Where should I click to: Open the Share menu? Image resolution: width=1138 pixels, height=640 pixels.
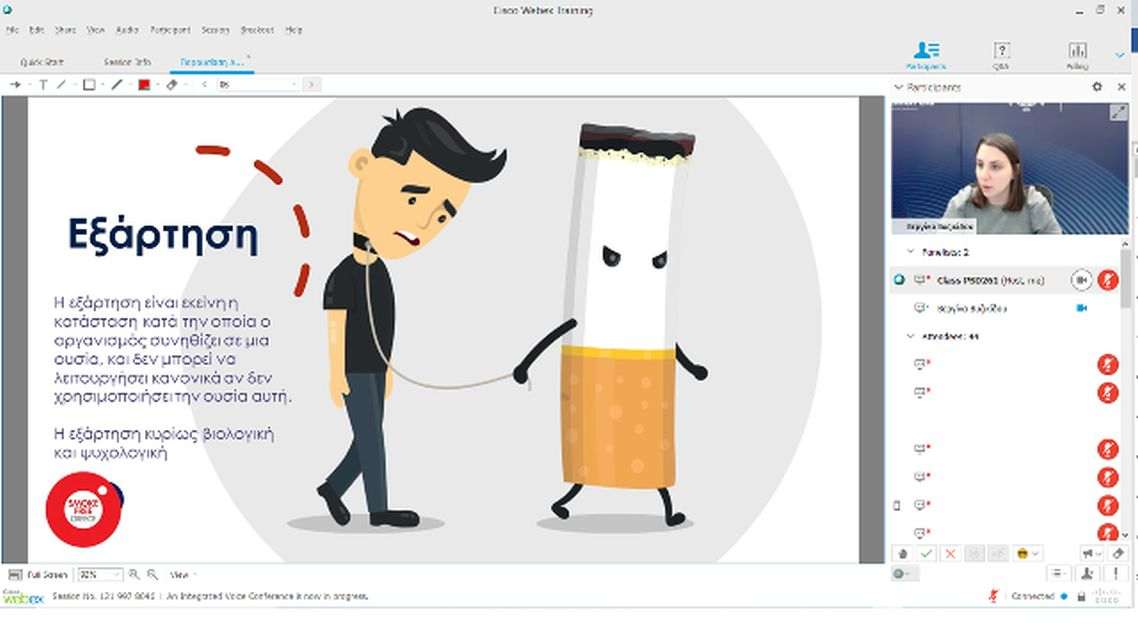click(65, 30)
